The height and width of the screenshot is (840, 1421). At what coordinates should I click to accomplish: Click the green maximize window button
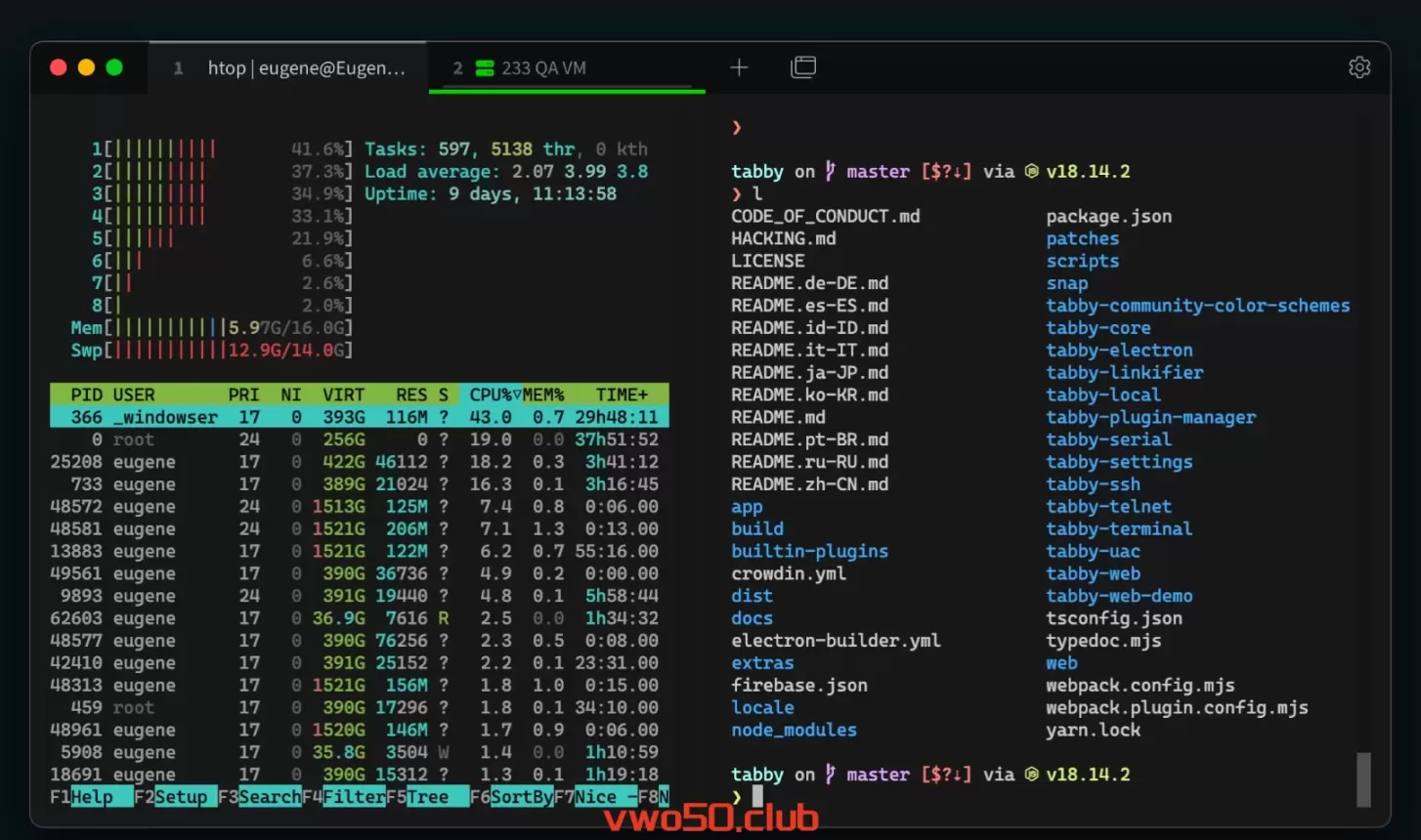[x=114, y=67]
